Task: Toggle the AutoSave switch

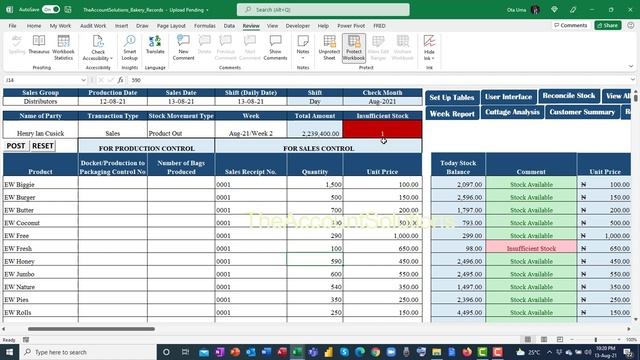Action: [51, 9]
